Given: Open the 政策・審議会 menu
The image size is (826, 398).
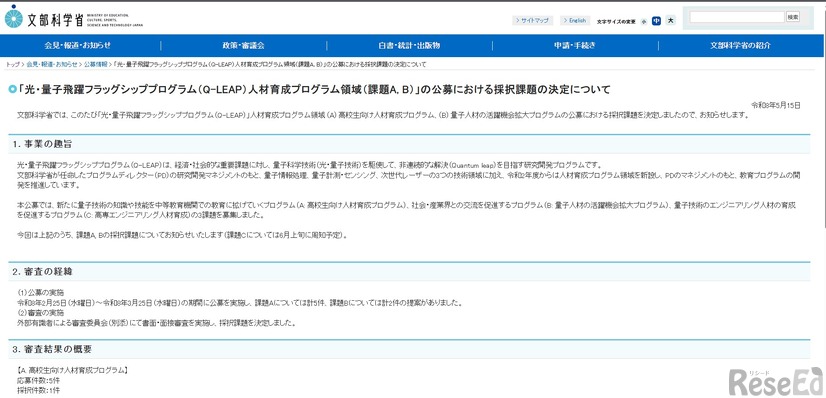Looking at the screenshot, I should (x=243, y=46).
